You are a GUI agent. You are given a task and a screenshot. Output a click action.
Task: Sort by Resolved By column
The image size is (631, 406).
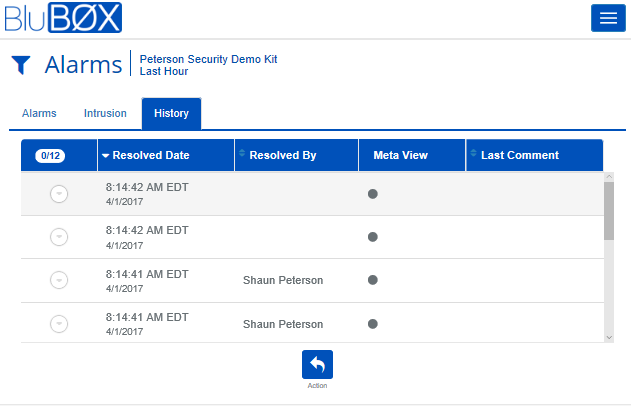[282, 155]
